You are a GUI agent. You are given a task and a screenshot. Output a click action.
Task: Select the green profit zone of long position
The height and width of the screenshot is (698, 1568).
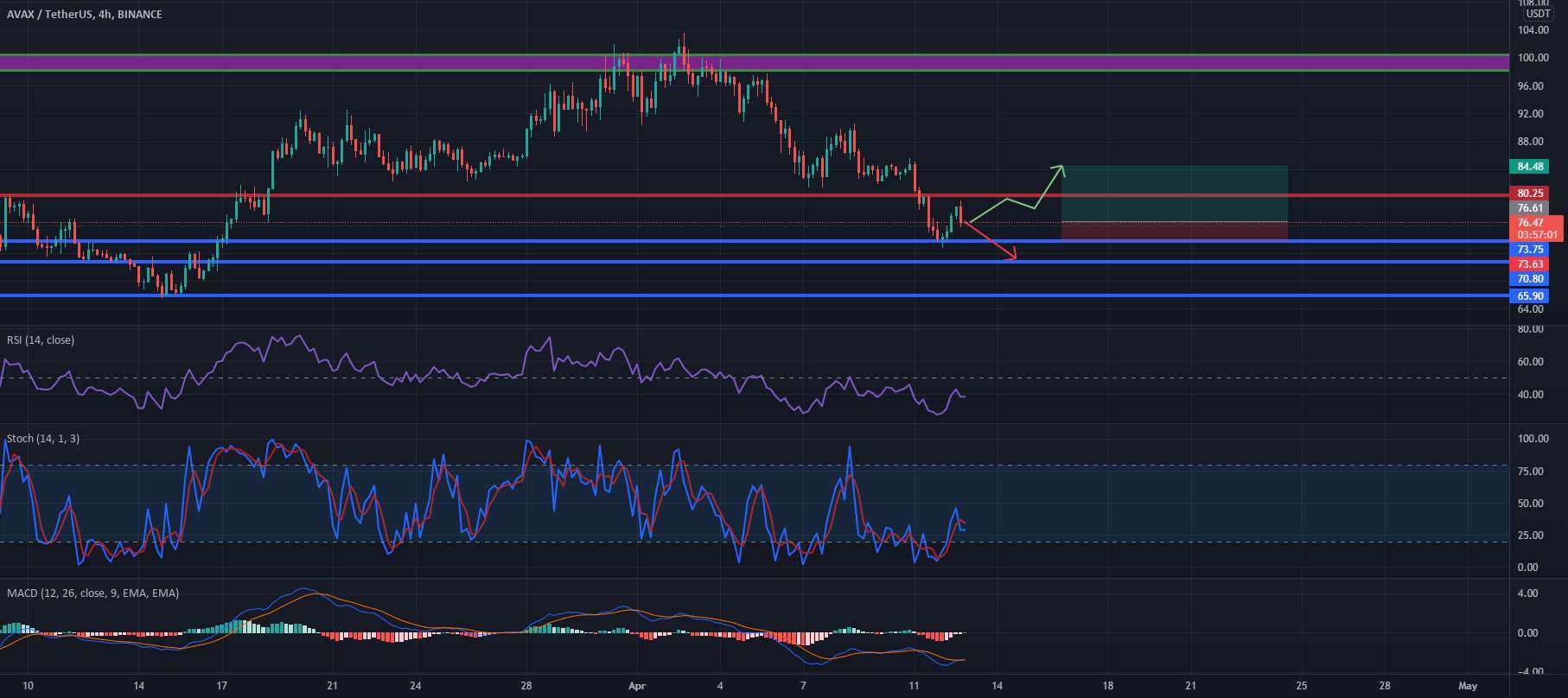pyautogui.click(x=1174, y=194)
